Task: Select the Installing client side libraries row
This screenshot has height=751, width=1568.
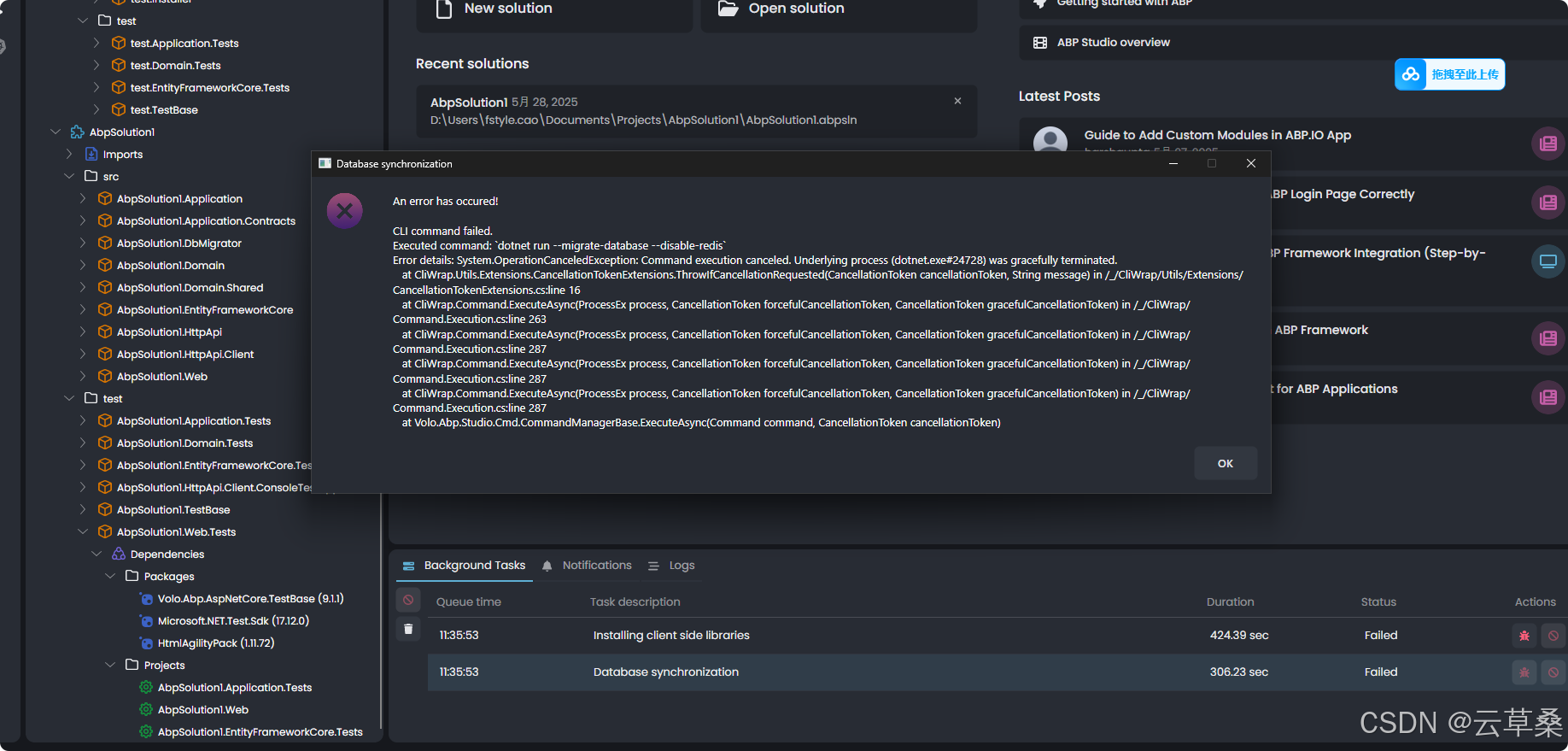Action: coord(998,636)
